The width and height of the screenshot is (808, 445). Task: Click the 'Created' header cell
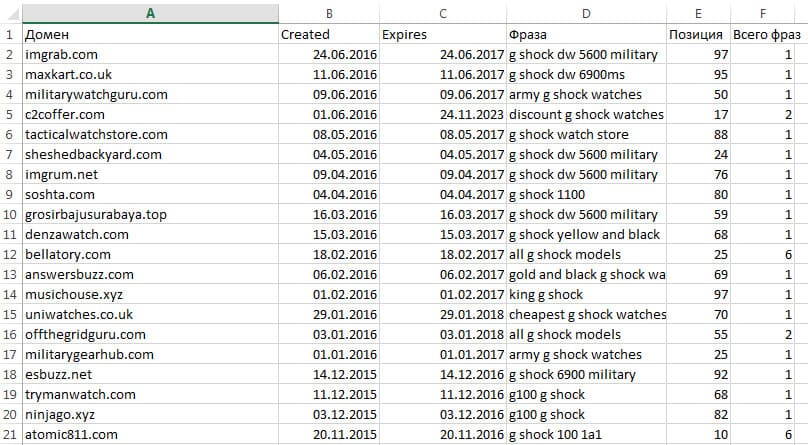329,35
